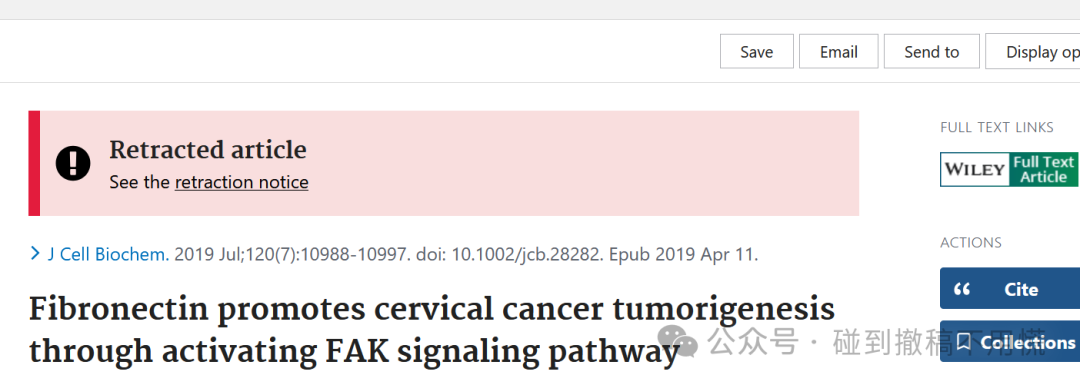Open the Wiley Full Text Article link
The image size is (1080, 385).
[1009, 169]
